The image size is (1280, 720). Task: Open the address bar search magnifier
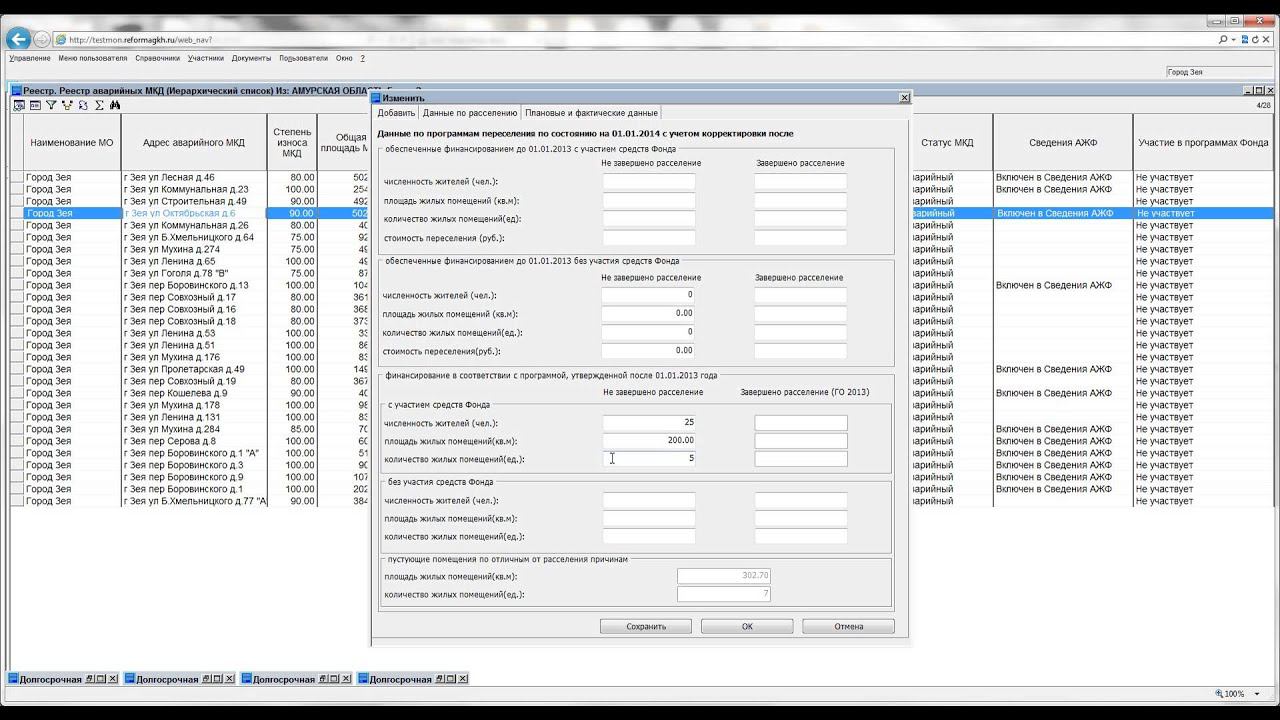point(1223,40)
